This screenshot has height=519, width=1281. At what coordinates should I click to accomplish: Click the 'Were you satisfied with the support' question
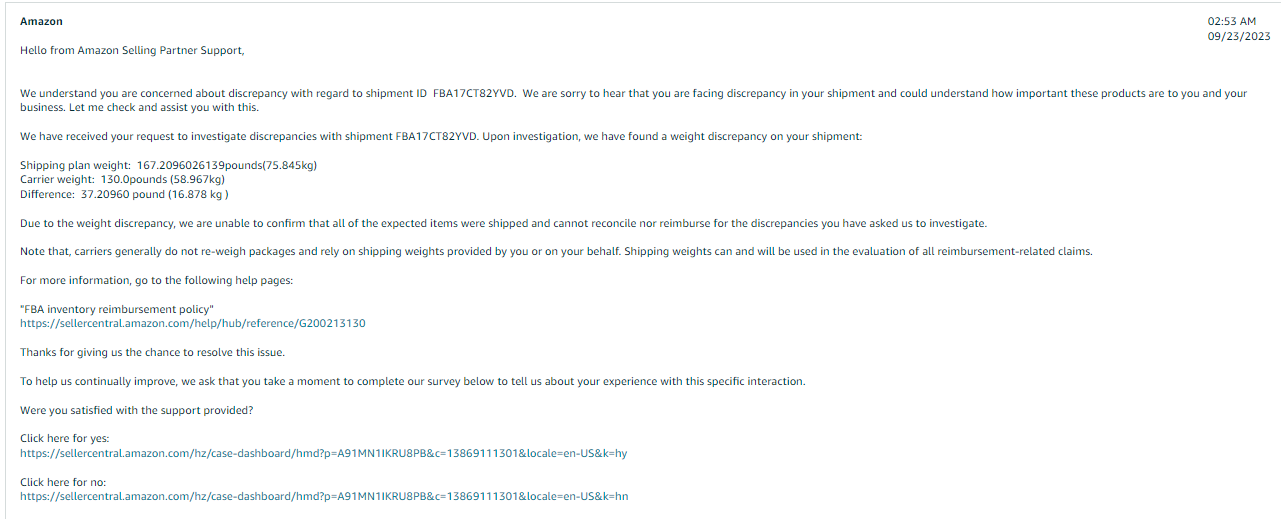click(137, 410)
